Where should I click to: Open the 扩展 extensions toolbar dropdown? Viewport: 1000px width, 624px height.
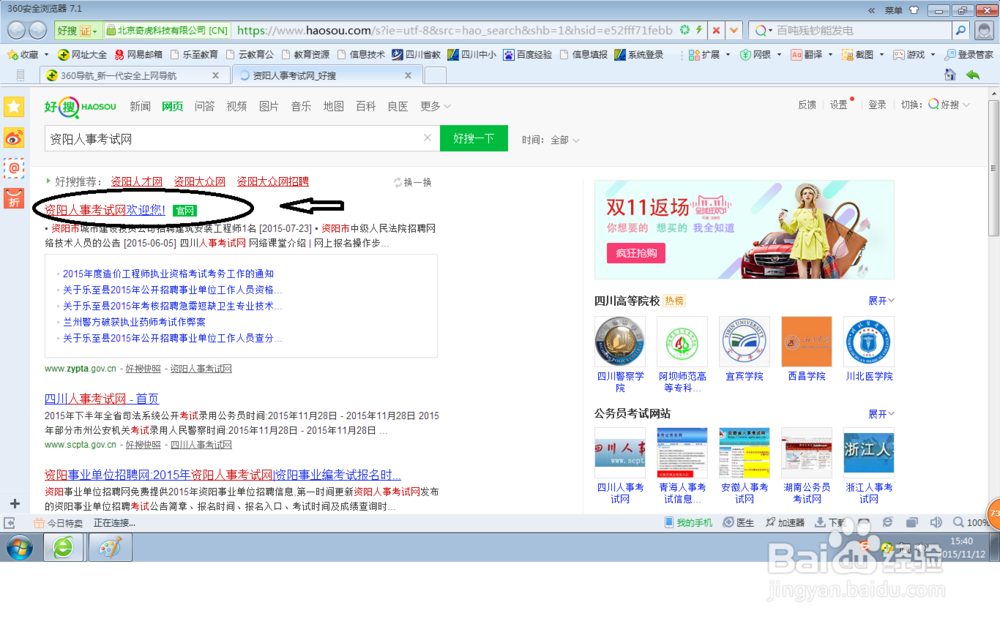(709, 55)
